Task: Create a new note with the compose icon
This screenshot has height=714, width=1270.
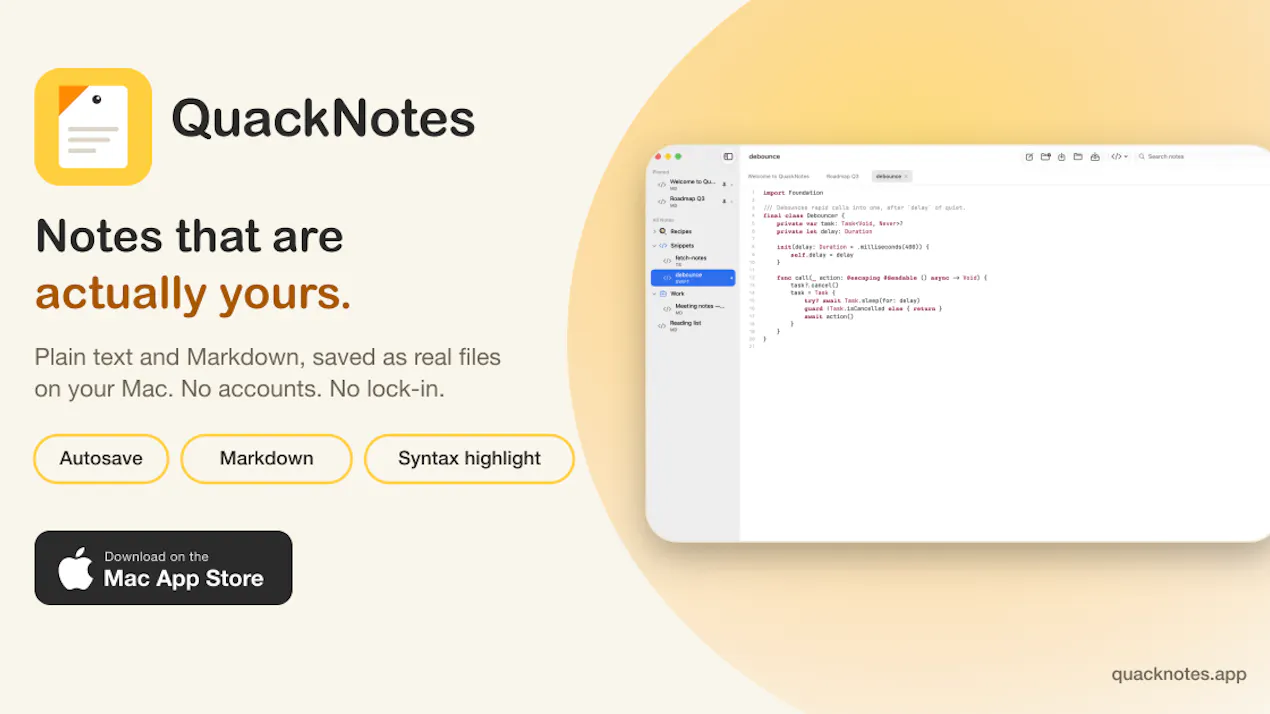Action: (1029, 157)
